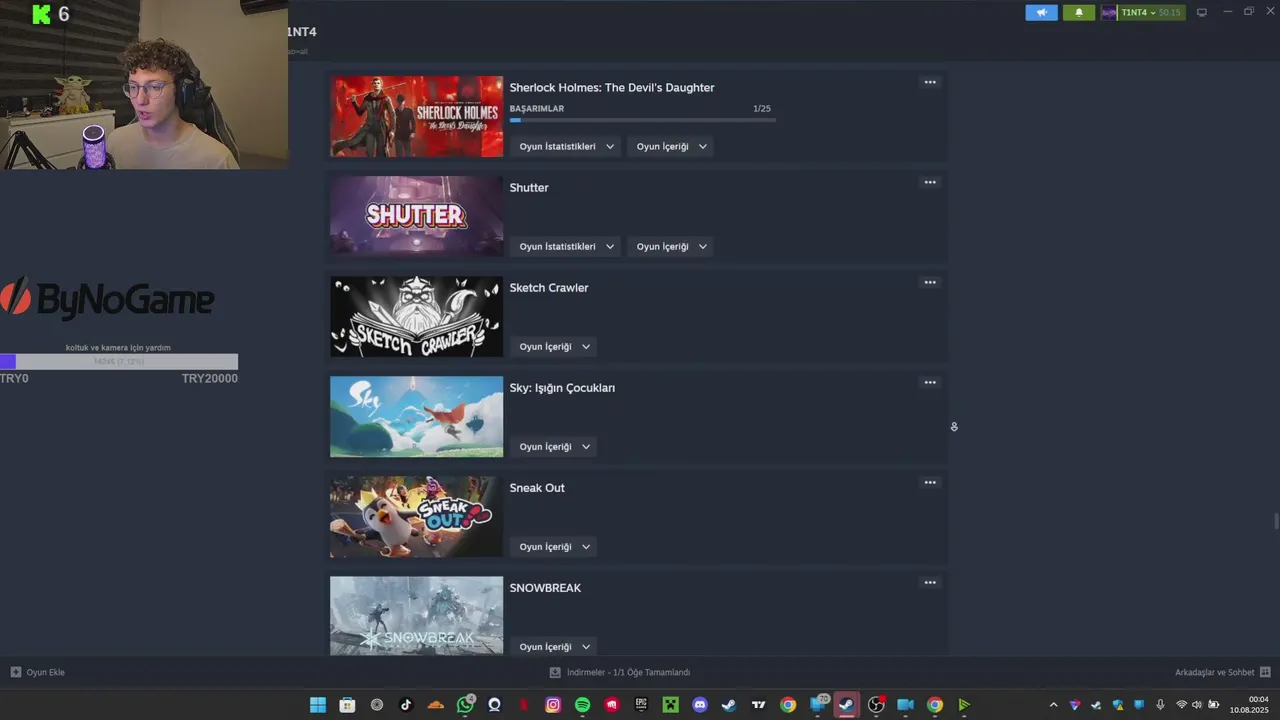Expand Oyun İstatistikleri for Shutter
Viewport: 1280px width, 720px height.
(565, 246)
